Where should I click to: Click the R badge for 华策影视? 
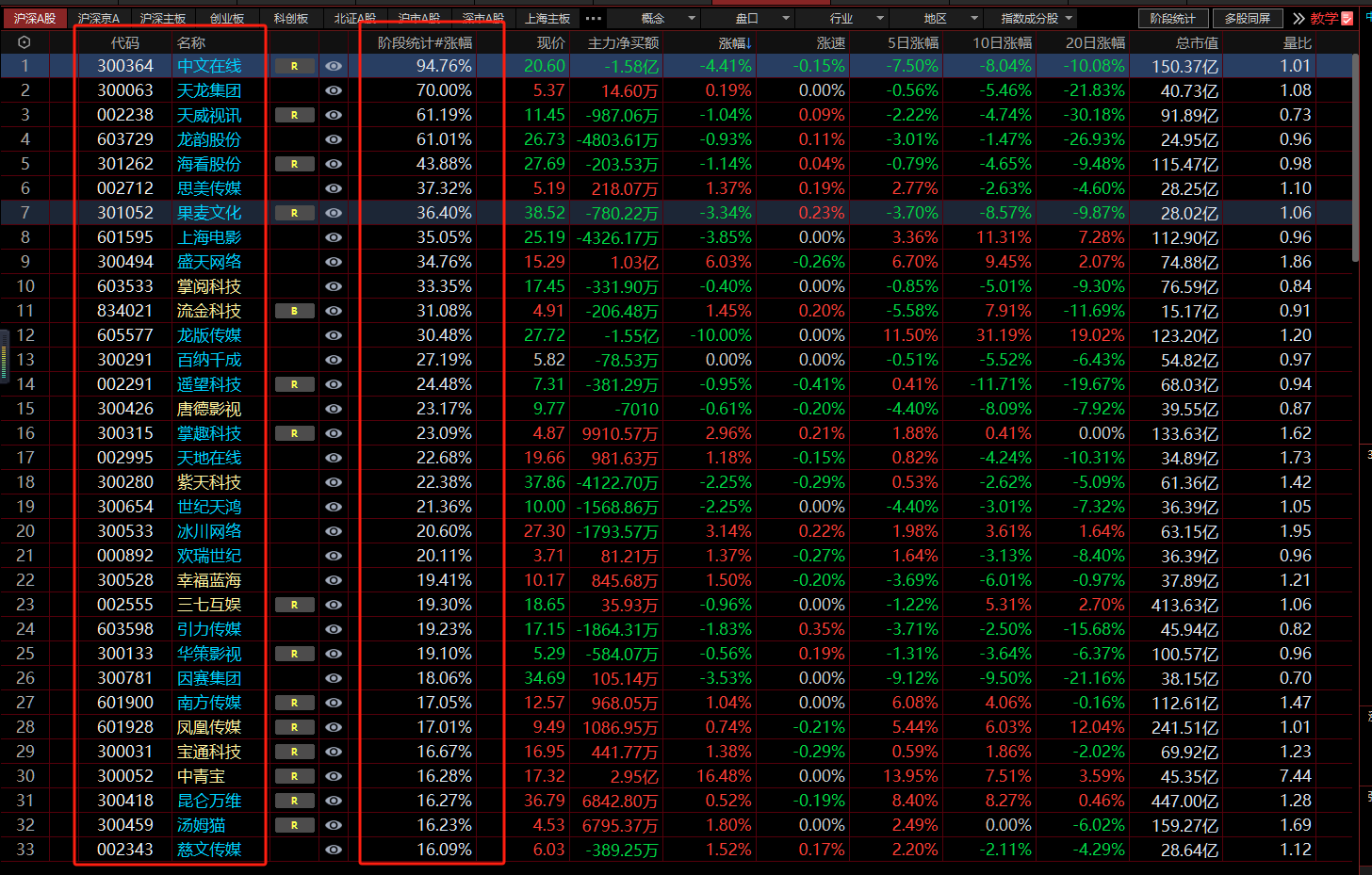click(x=295, y=654)
